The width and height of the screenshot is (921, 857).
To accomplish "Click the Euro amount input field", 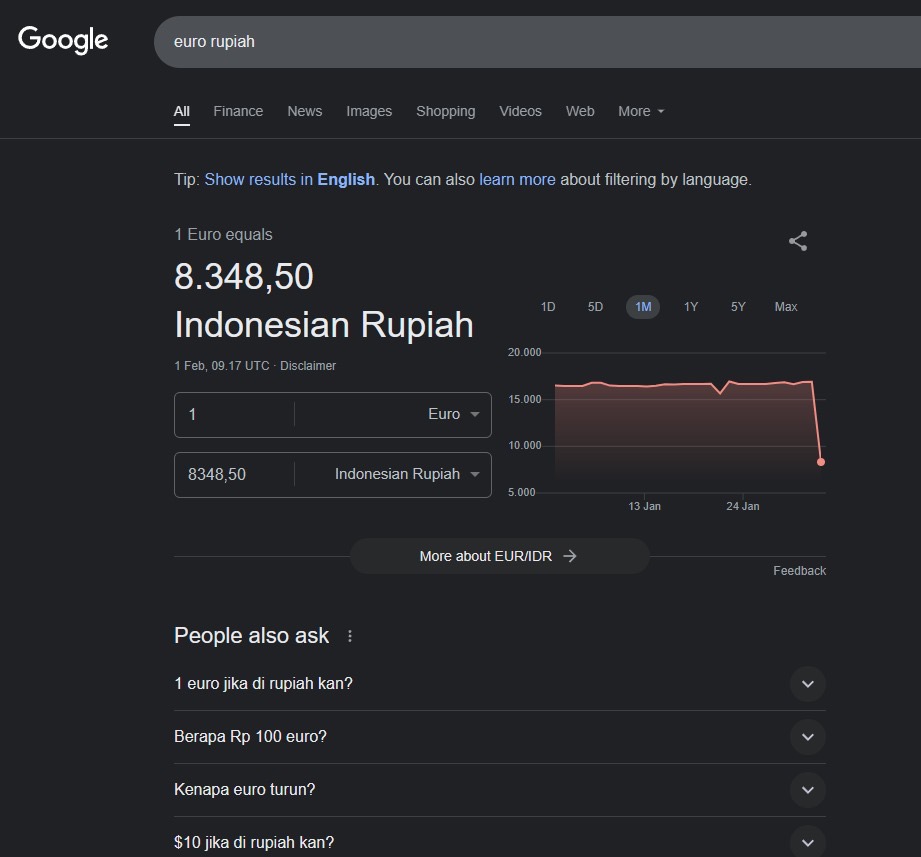I will 235,414.
